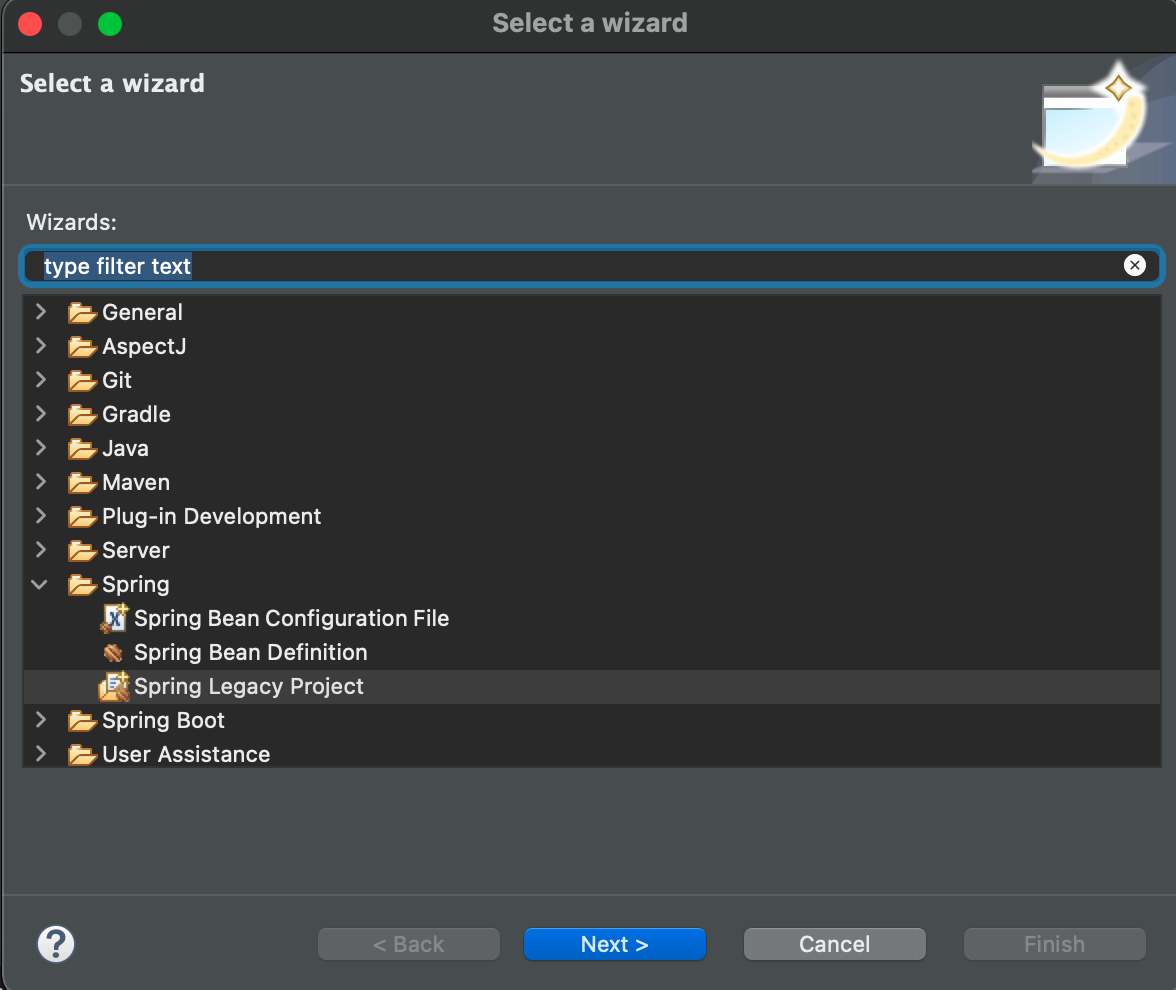Image resolution: width=1176 pixels, height=990 pixels.
Task: Click the green zoom window button
Action: point(110,24)
